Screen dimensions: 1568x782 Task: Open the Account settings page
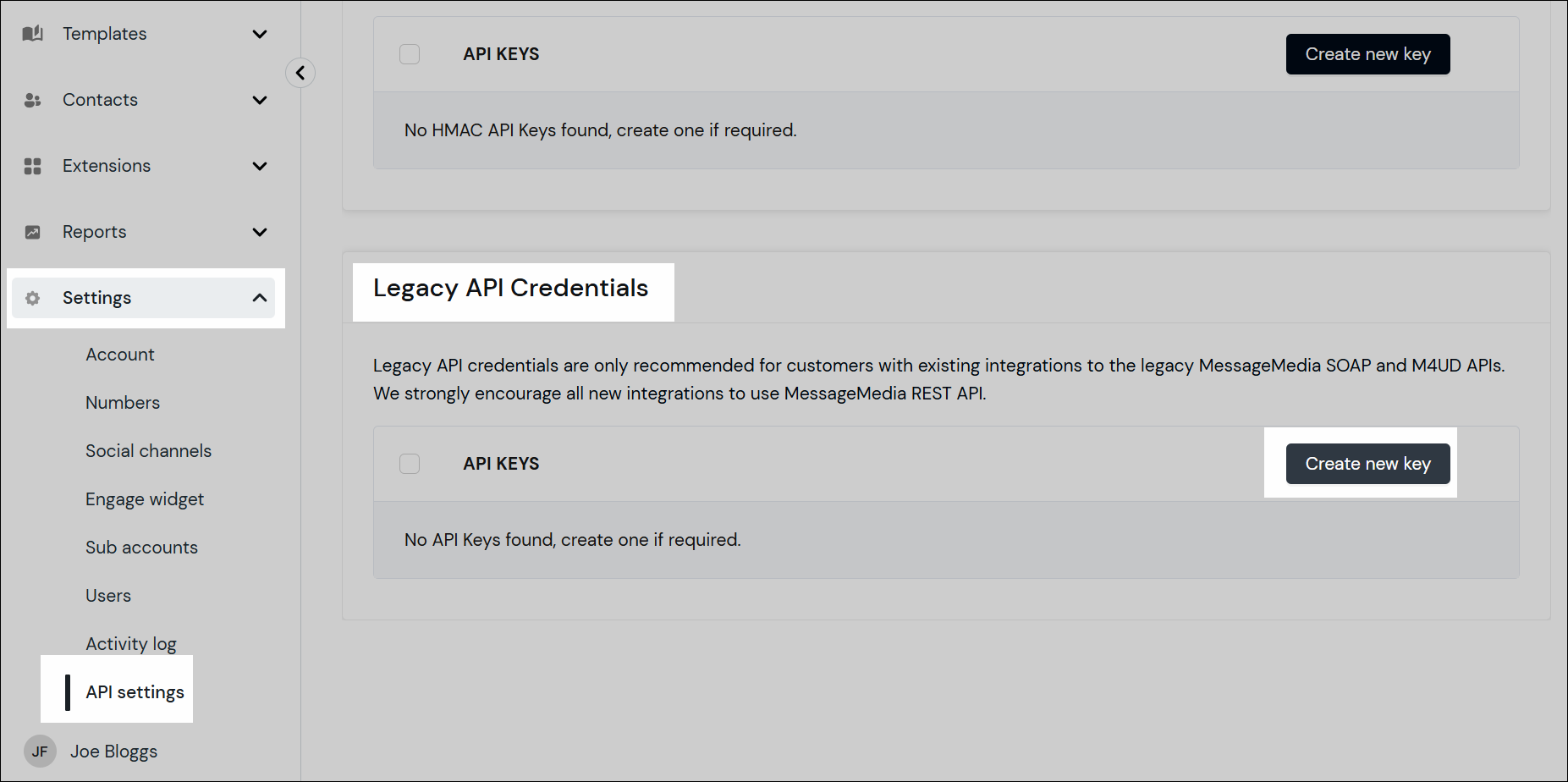pyautogui.click(x=119, y=354)
